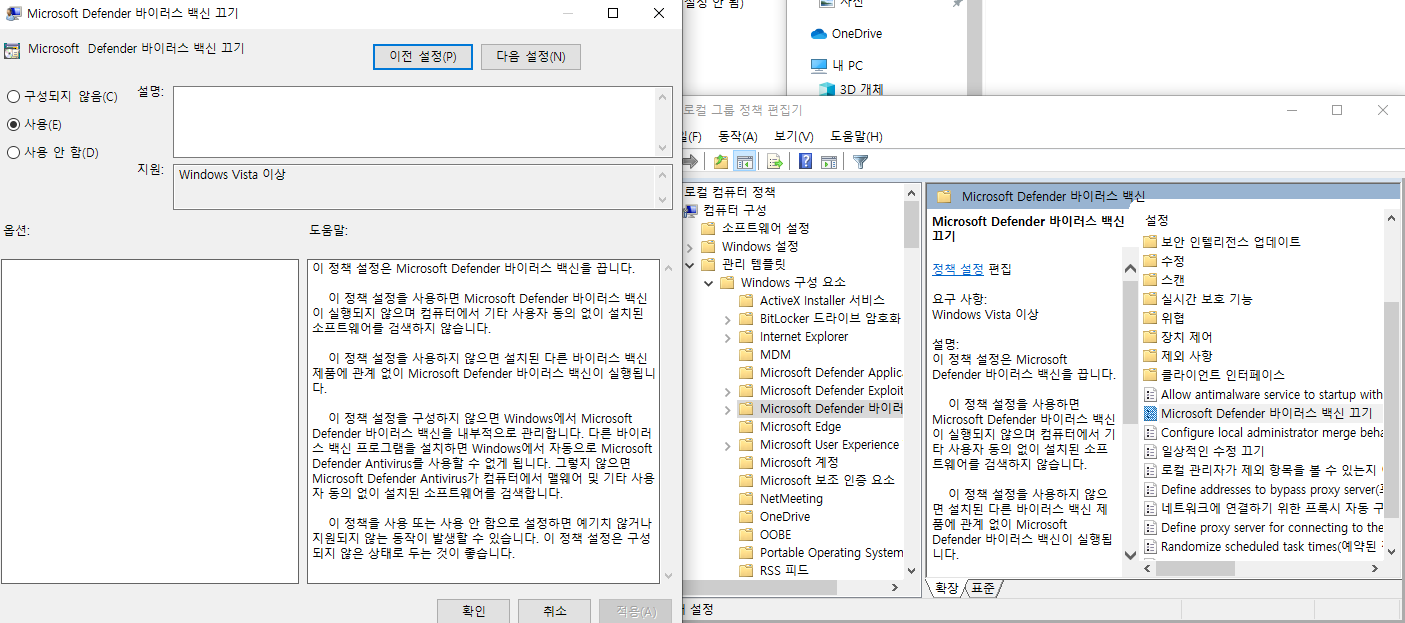Click the up one level folder icon
This screenshot has height=623, width=1405.
pos(721,161)
